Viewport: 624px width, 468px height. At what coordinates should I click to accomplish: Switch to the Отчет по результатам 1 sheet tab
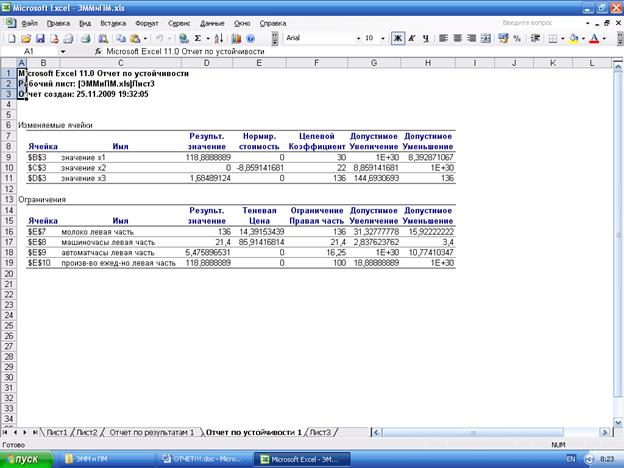[150, 432]
